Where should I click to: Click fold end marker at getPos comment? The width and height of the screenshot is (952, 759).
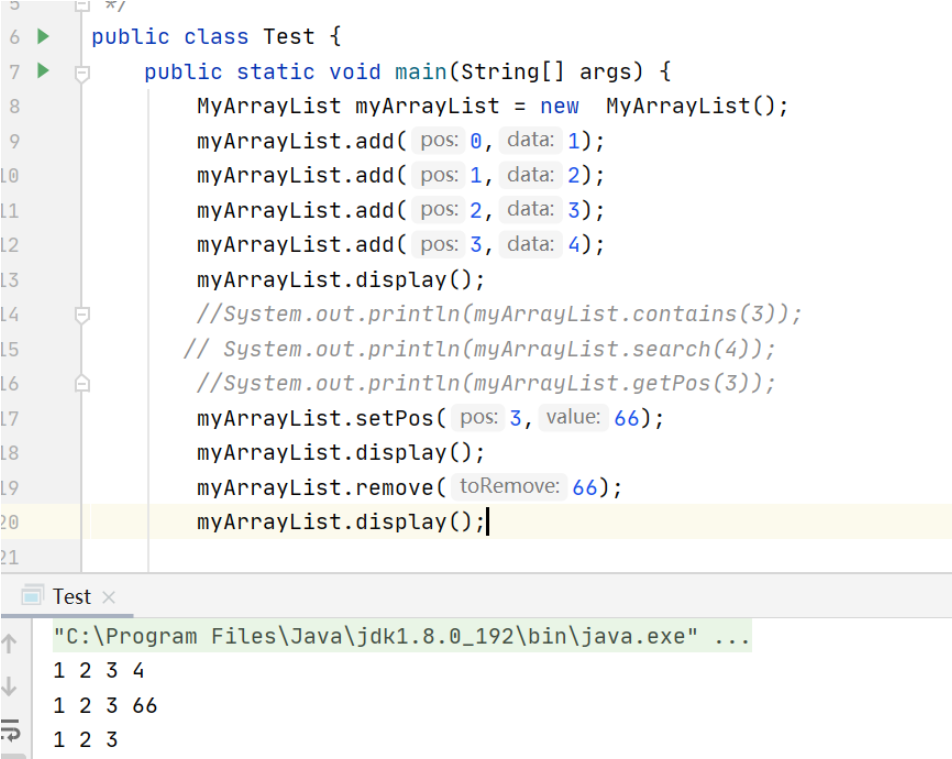pyautogui.click(x=82, y=383)
